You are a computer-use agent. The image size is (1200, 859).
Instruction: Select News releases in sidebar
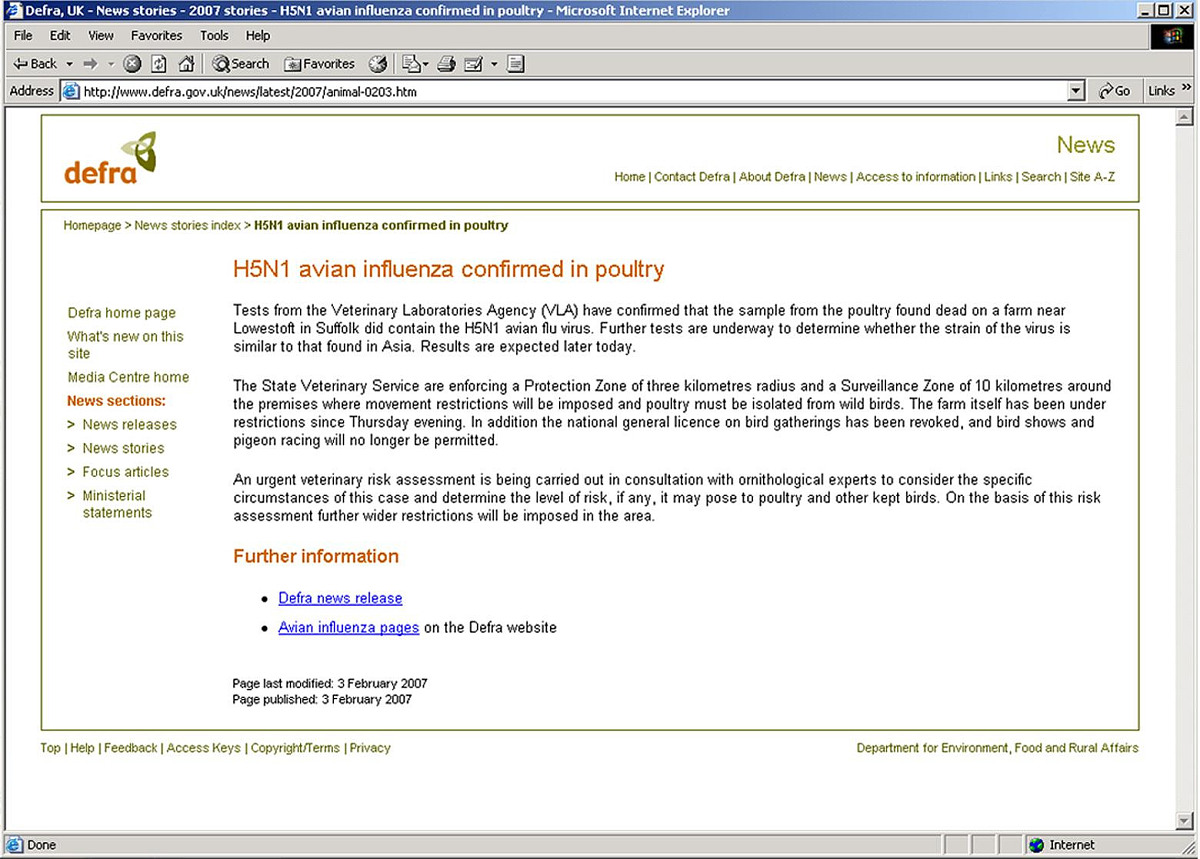(129, 425)
